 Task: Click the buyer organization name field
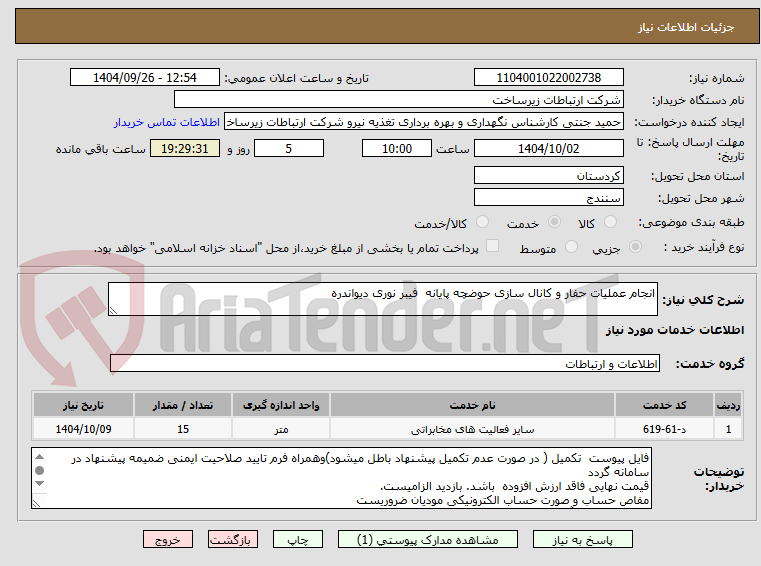[x=398, y=100]
